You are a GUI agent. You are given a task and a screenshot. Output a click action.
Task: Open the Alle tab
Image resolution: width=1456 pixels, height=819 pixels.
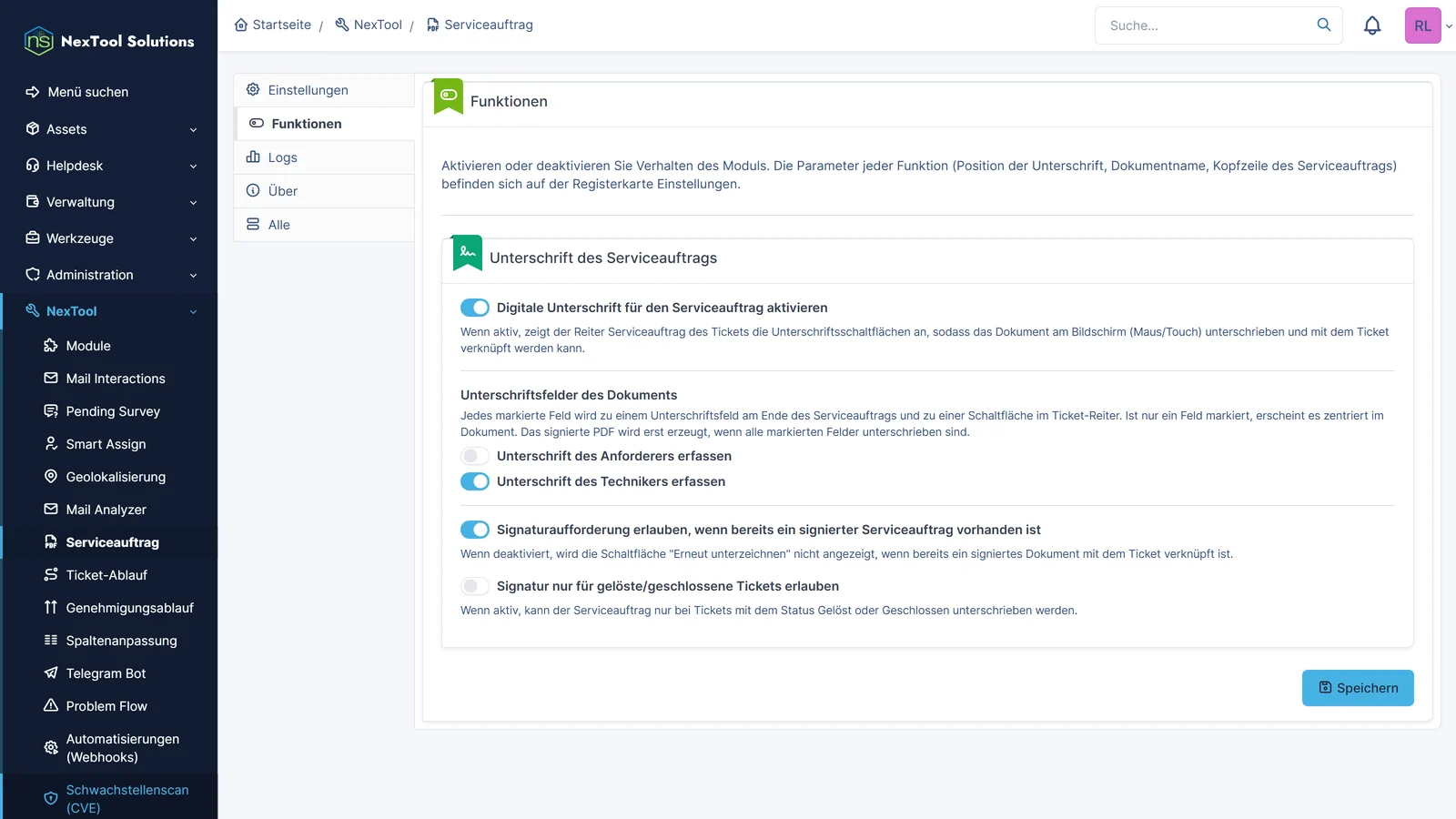click(324, 225)
